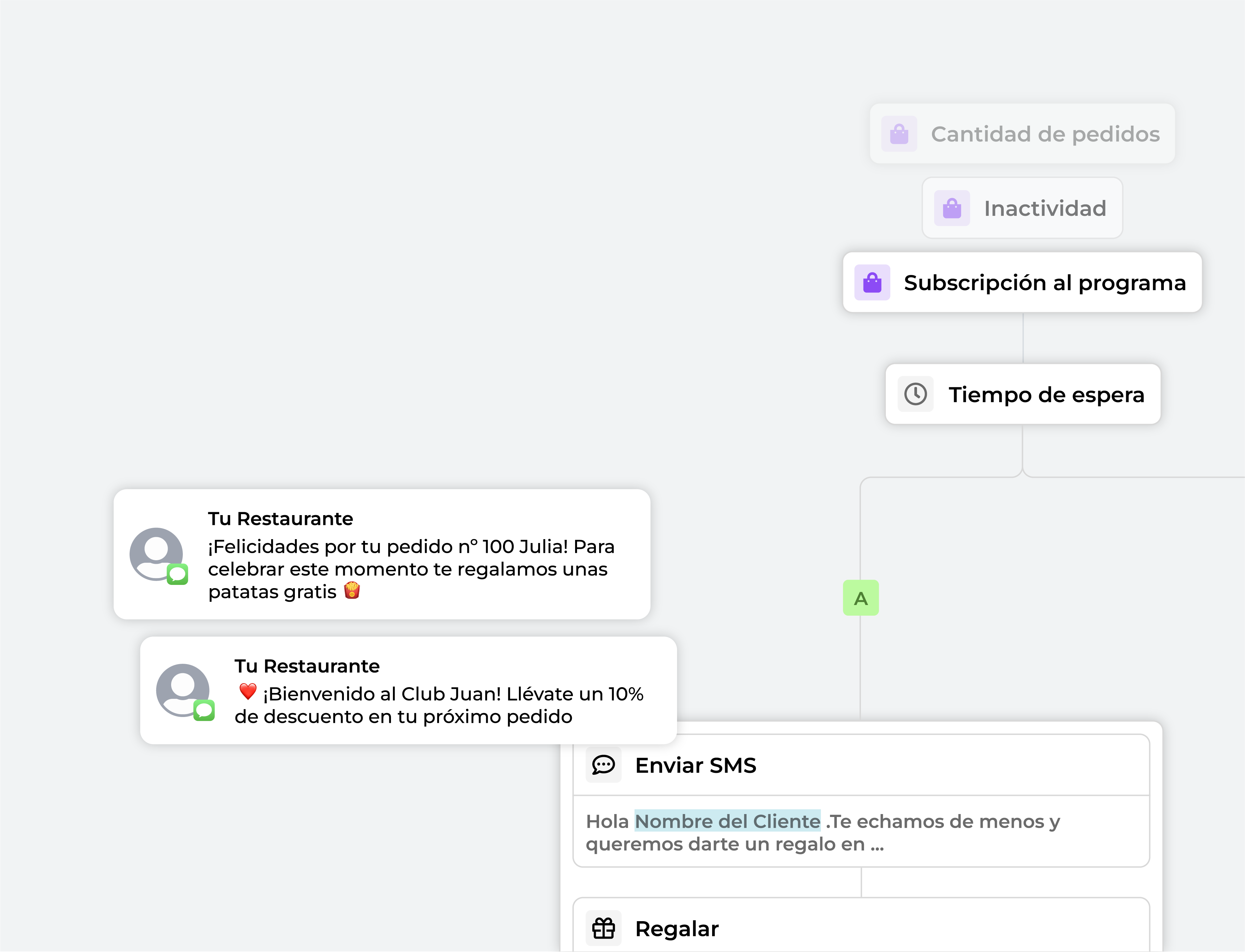Viewport: 1245px width, 952px height.
Task: Click the purple bag icon on Subscripción al programa
Action: 872,282
